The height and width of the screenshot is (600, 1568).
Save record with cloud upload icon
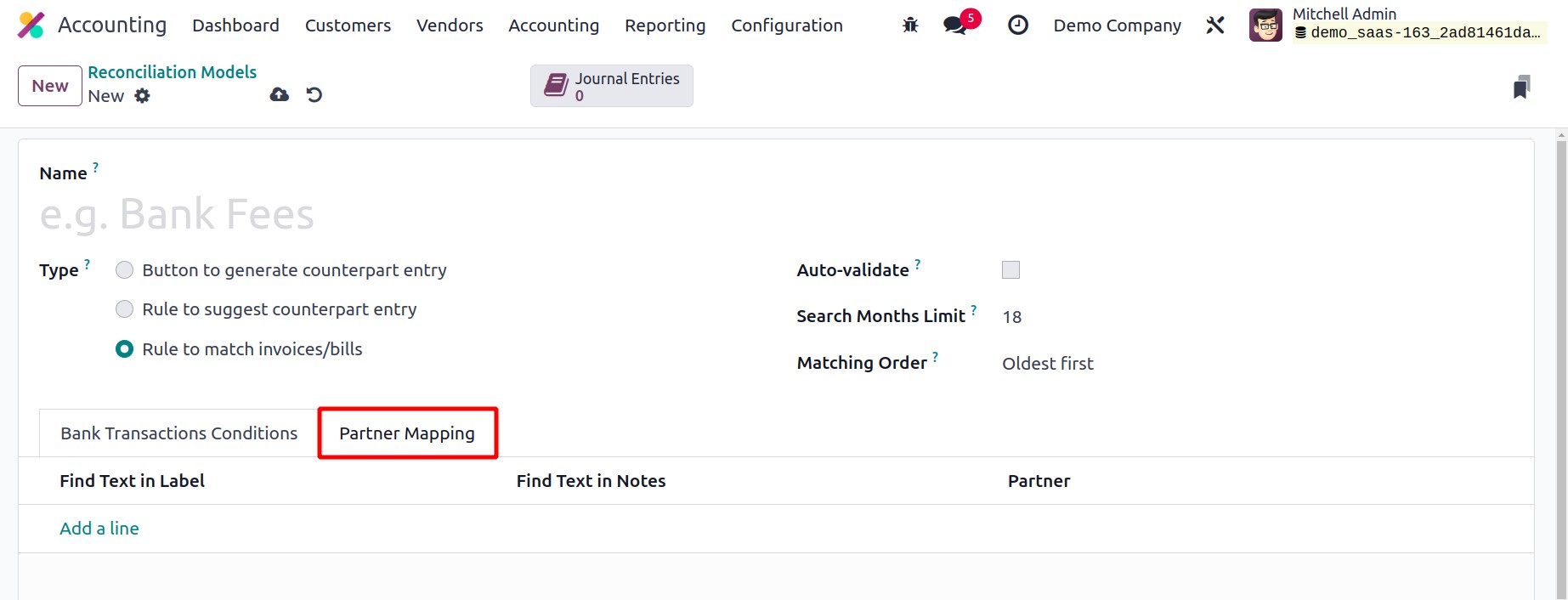(279, 94)
